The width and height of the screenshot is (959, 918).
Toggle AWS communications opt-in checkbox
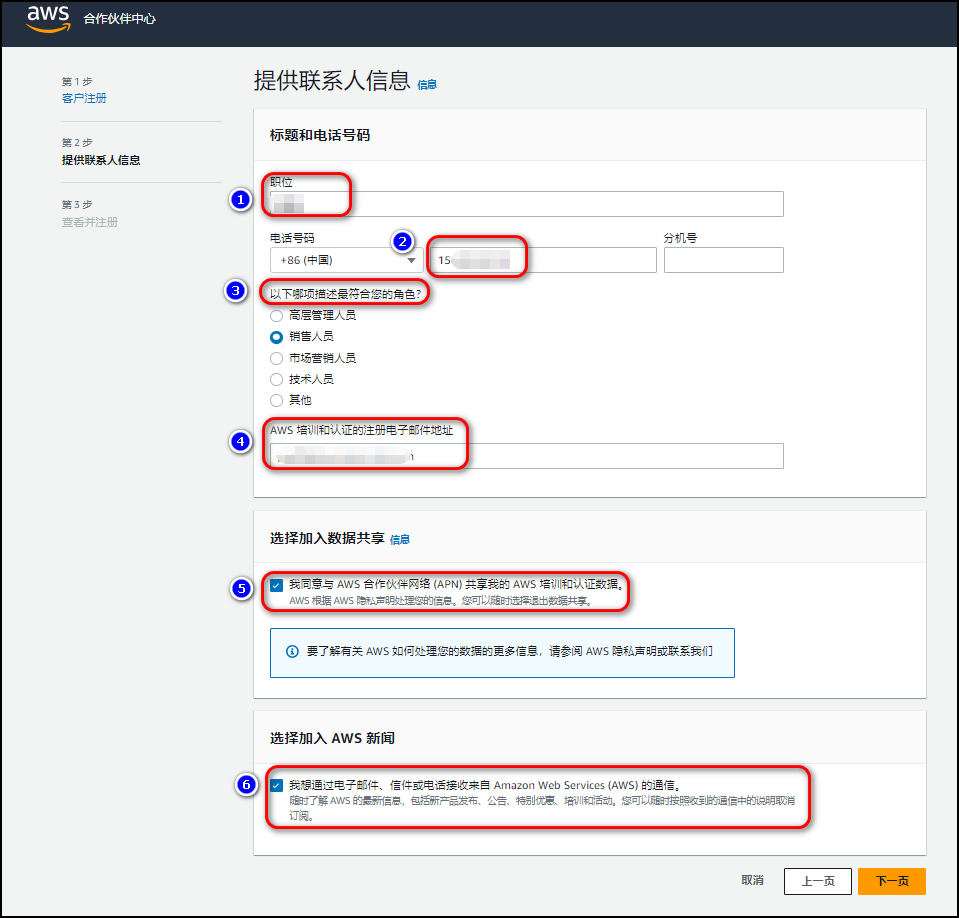pos(276,786)
